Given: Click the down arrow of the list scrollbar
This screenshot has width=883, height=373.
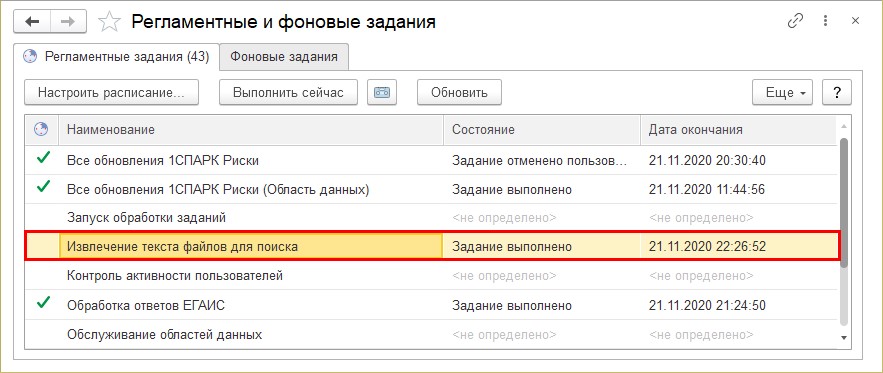Looking at the screenshot, I should pos(844,337).
